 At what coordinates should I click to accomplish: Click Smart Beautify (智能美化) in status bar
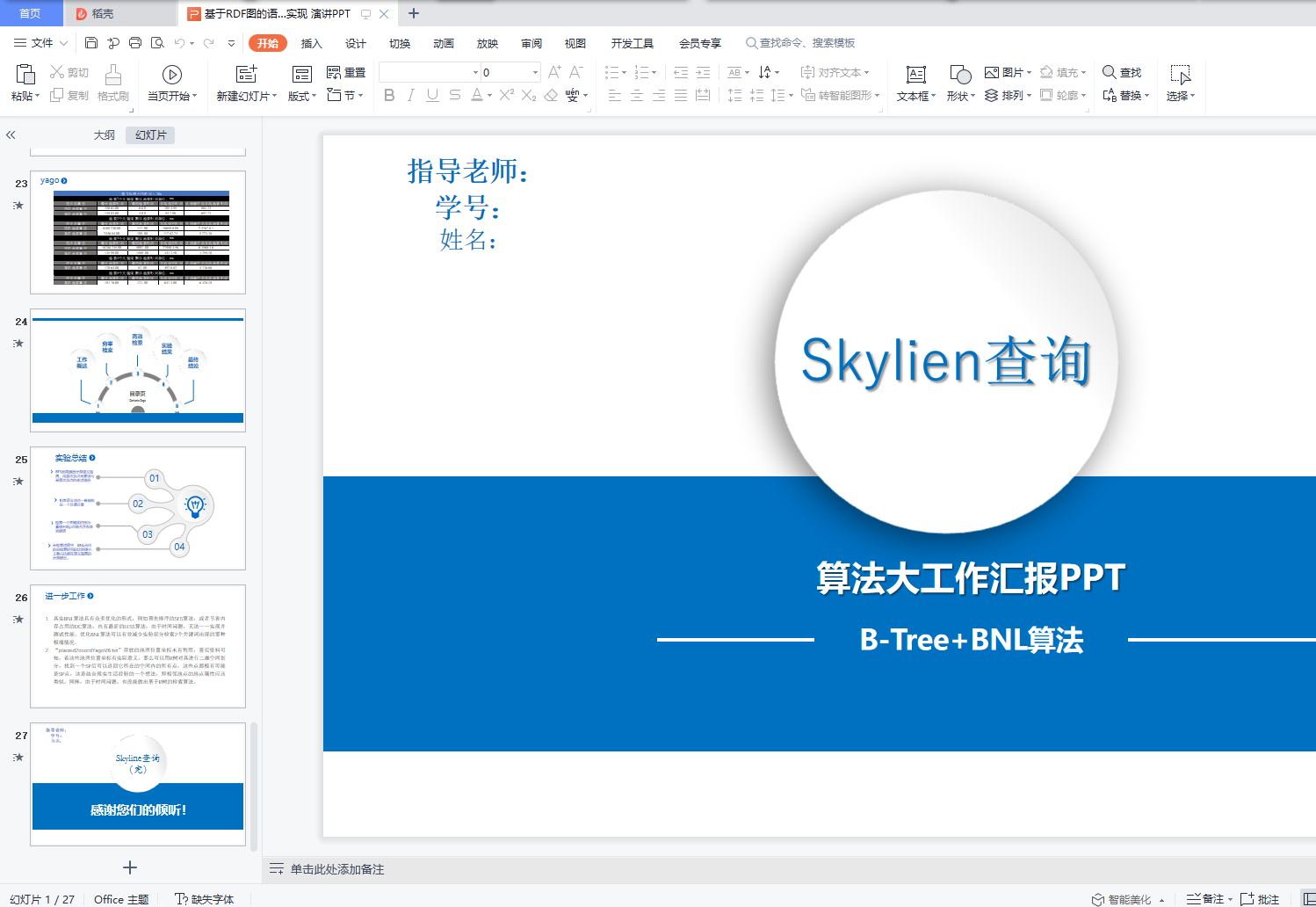(x=1128, y=899)
